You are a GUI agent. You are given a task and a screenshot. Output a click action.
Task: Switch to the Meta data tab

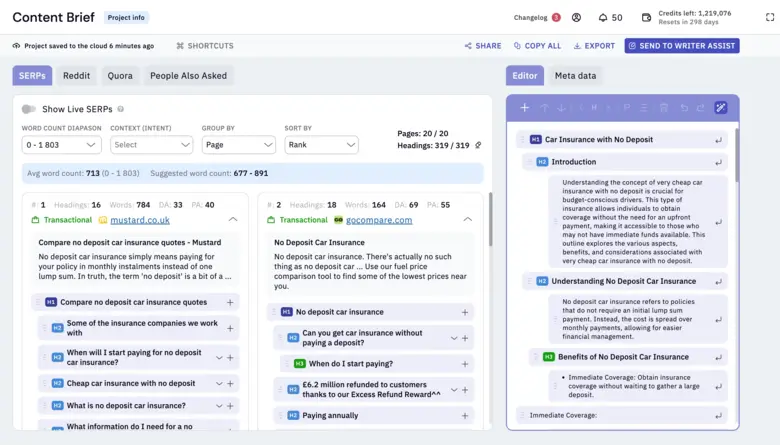click(577, 76)
